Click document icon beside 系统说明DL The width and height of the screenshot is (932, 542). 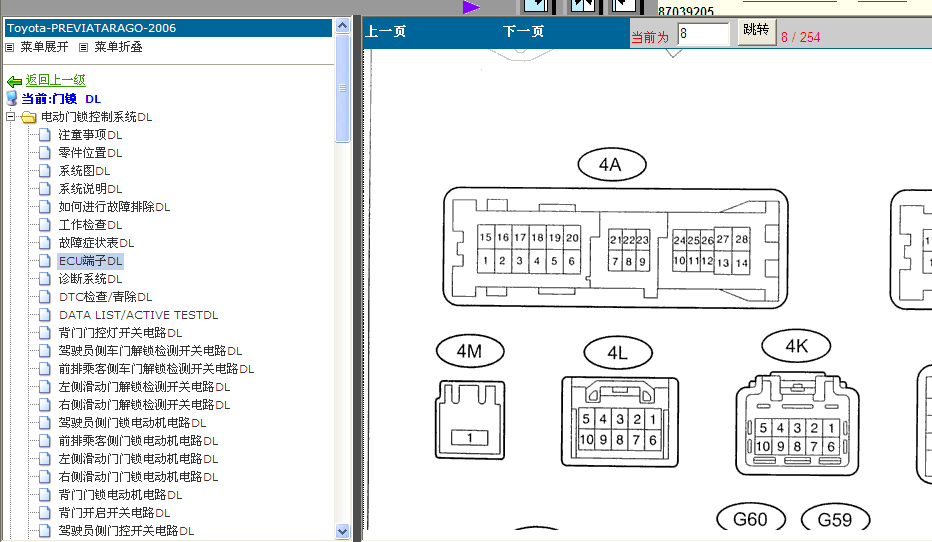coord(45,189)
